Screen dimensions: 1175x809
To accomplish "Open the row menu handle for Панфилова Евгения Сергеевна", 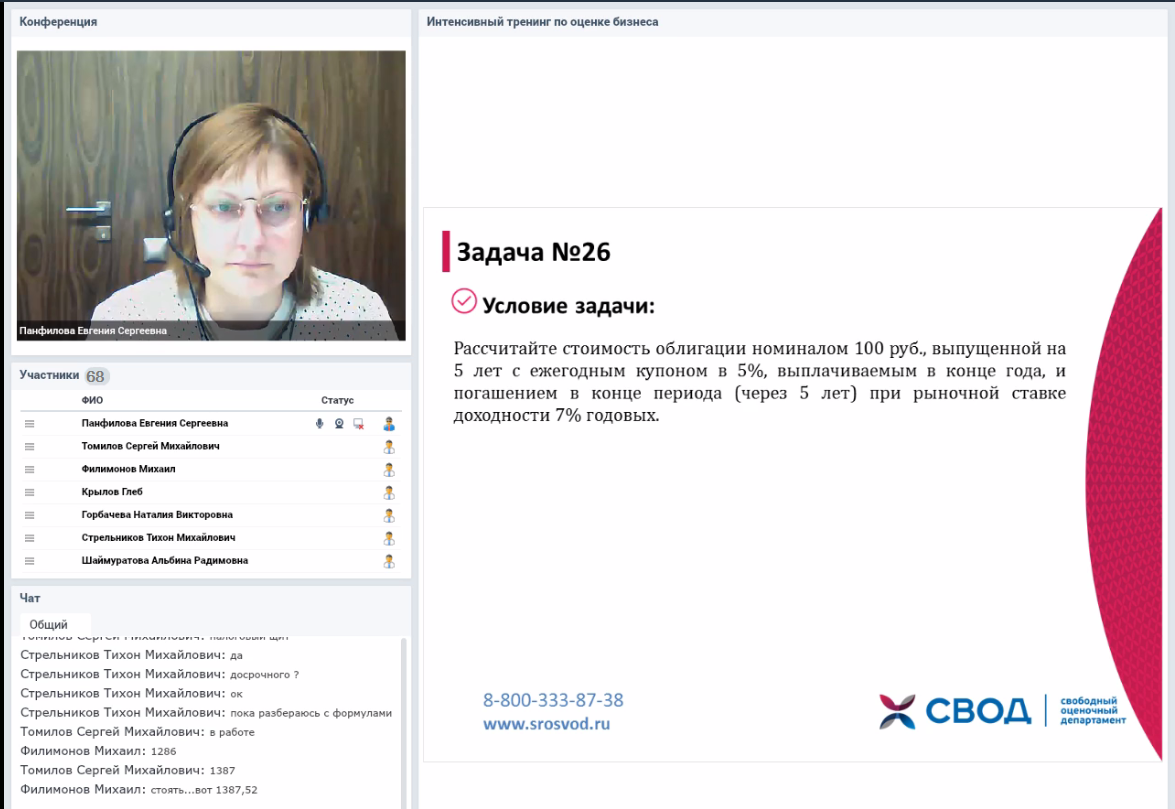I will pyautogui.click(x=29, y=424).
